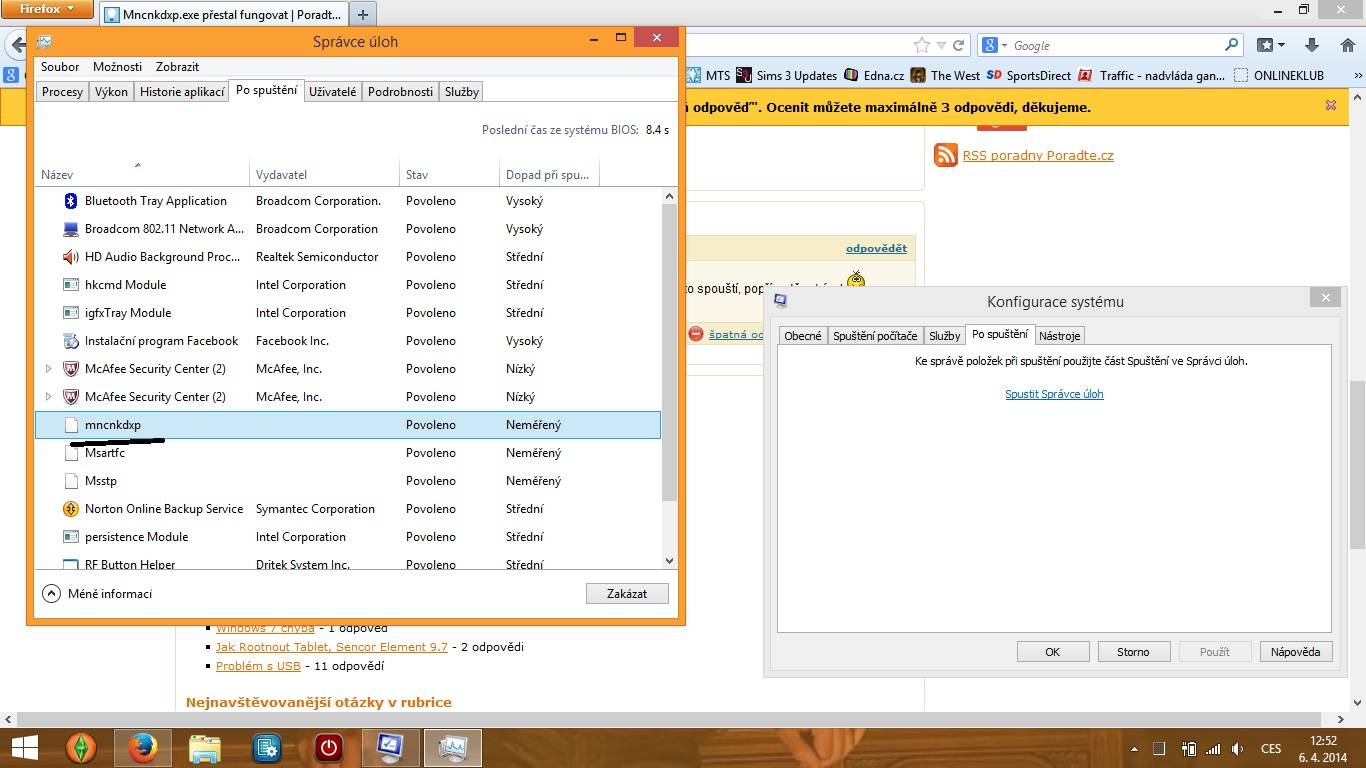Open the Zobrazit menu

[x=177, y=67]
